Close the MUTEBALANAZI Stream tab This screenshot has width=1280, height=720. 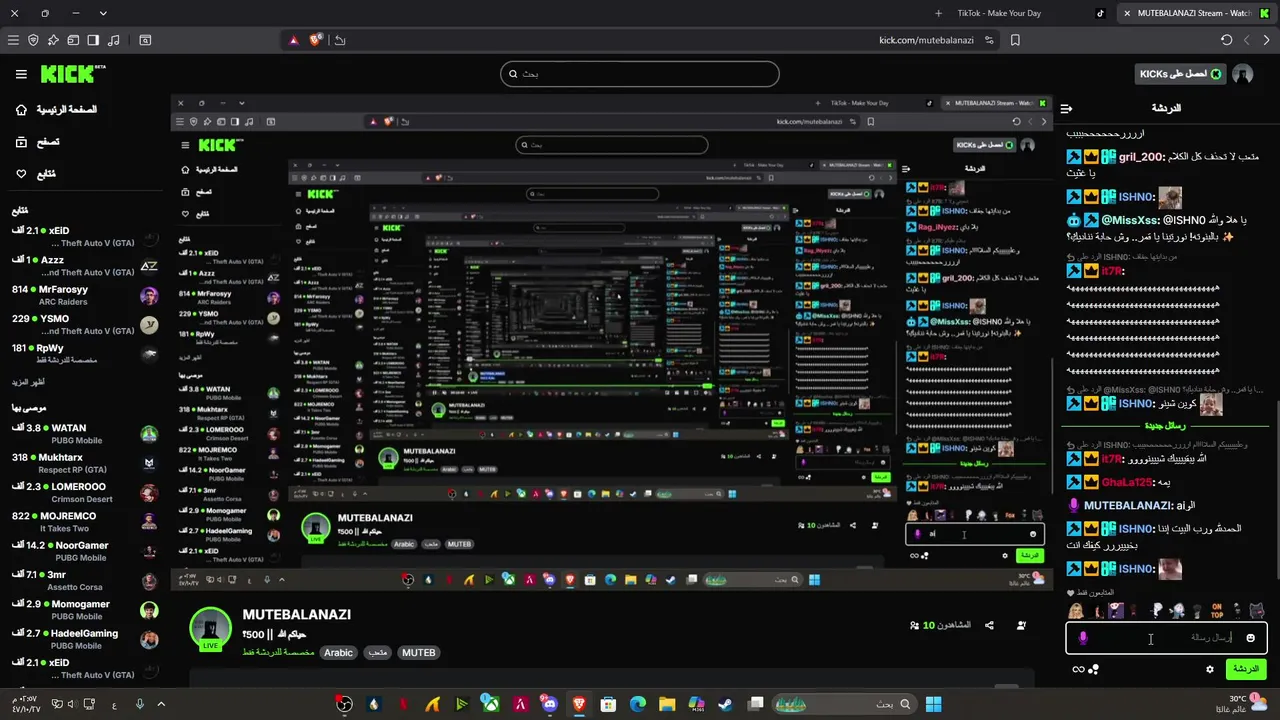coord(1127,13)
